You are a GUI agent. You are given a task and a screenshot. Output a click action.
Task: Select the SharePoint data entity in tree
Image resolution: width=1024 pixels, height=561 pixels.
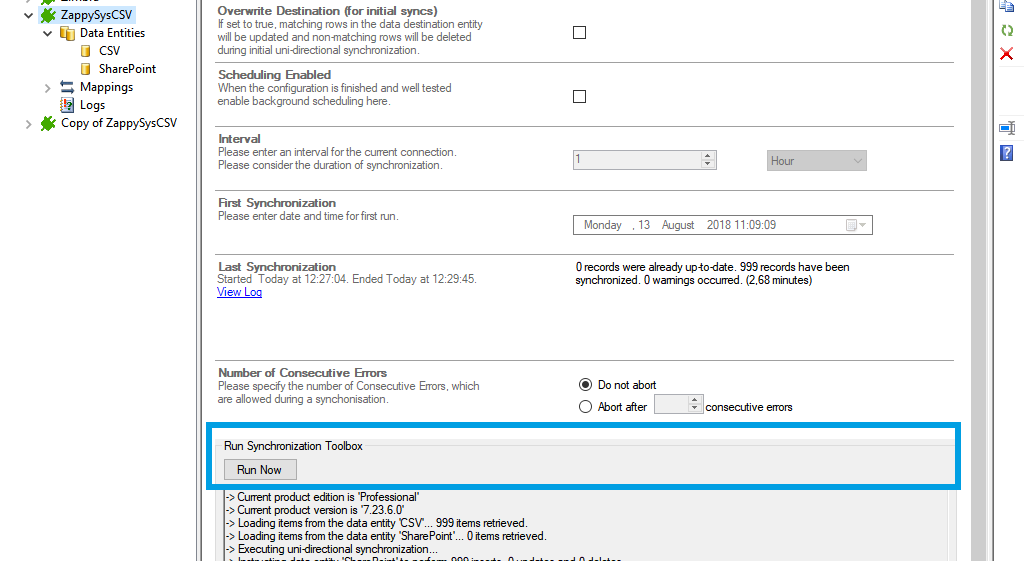click(127, 69)
